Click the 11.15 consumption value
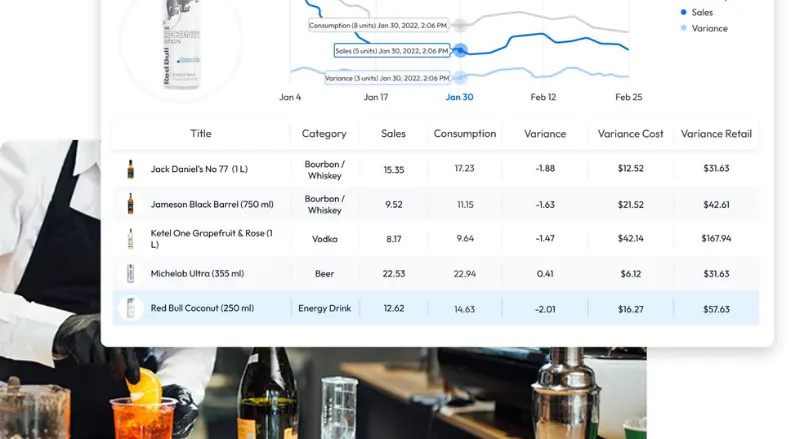The width and height of the screenshot is (800, 439). 465,205
